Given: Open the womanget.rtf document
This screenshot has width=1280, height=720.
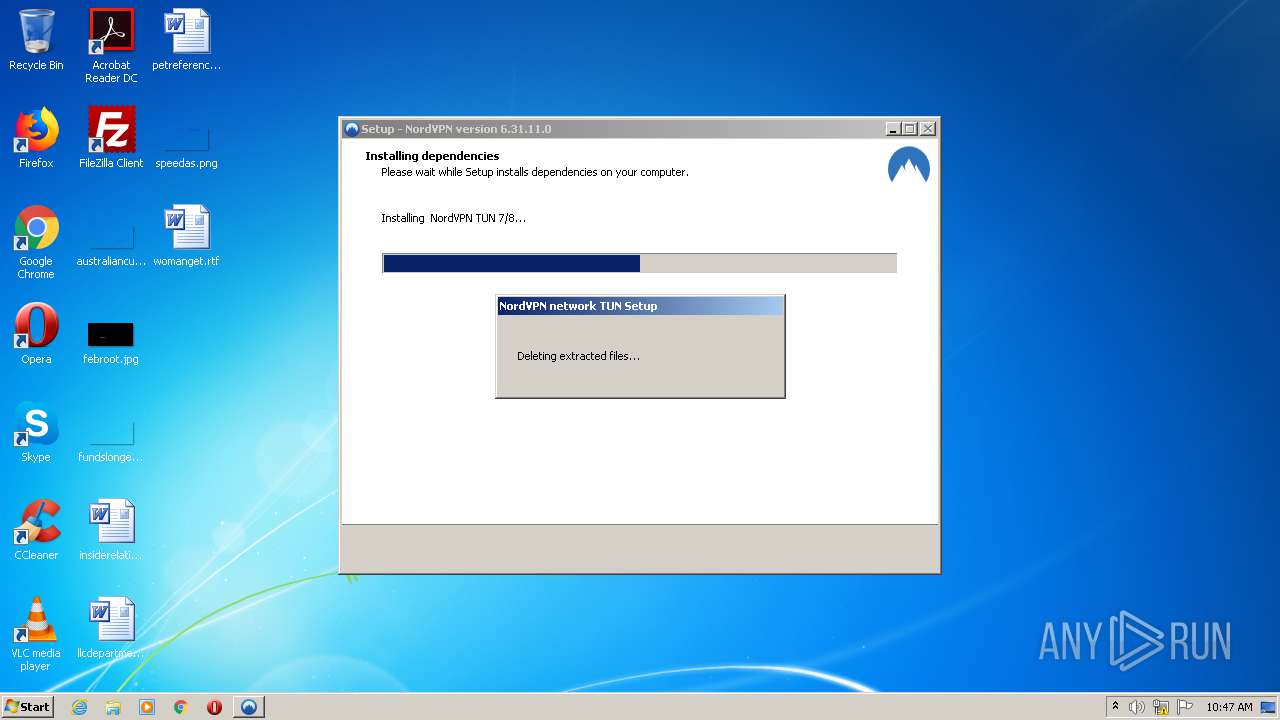Looking at the screenshot, I should (186, 237).
